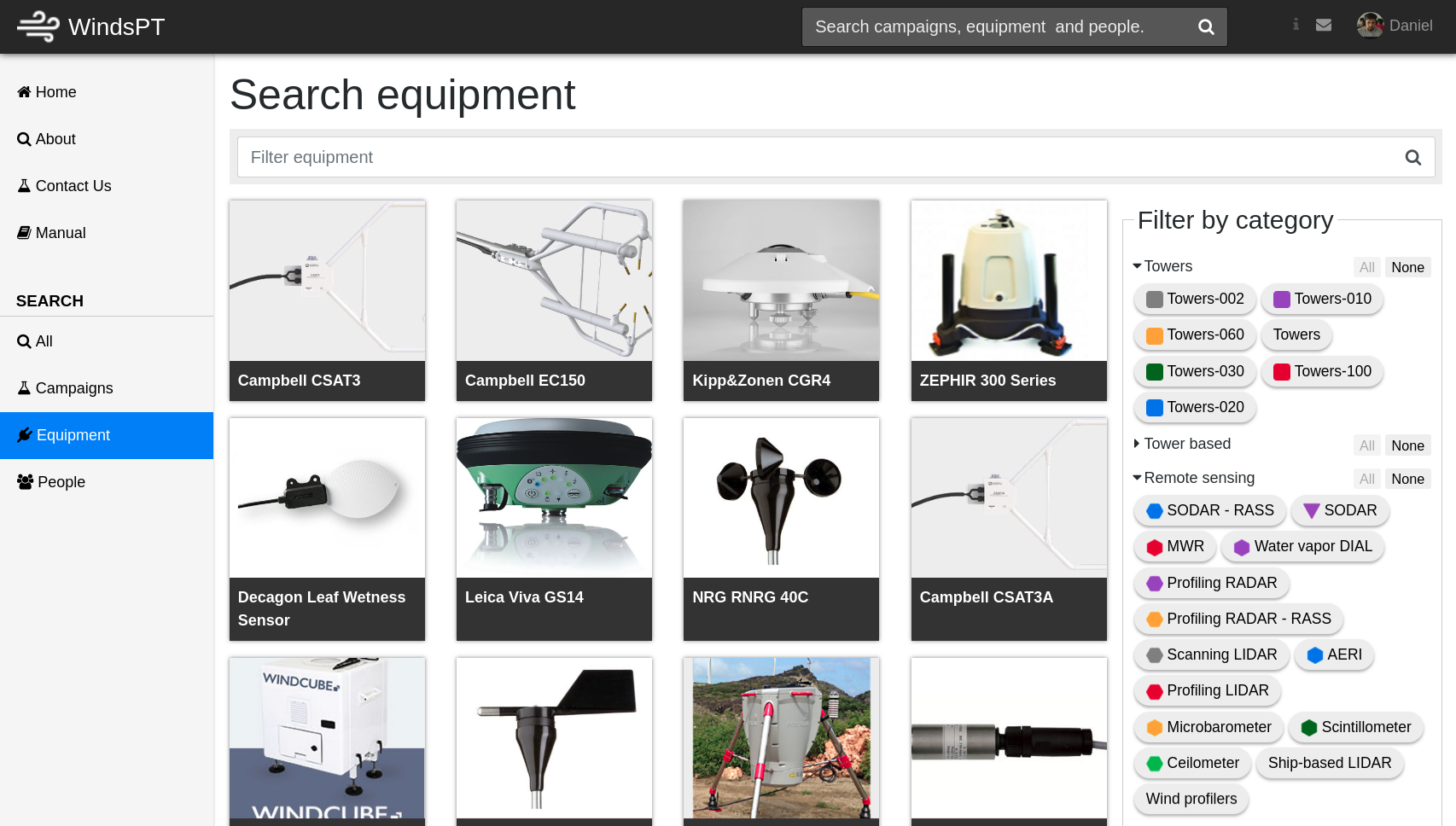The width and height of the screenshot is (1456, 826).
Task: Click the Equipment plug icon
Action: click(x=25, y=435)
